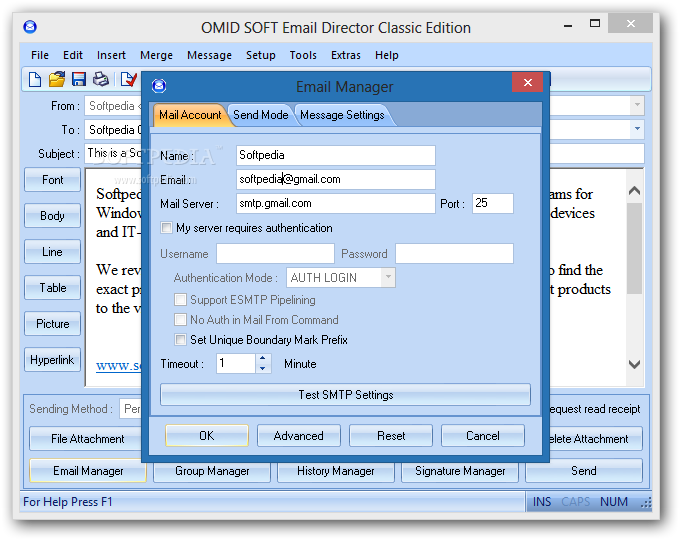Click the Advanced button
Image resolution: width=680 pixels, height=540 pixels.
[x=299, y=435]
